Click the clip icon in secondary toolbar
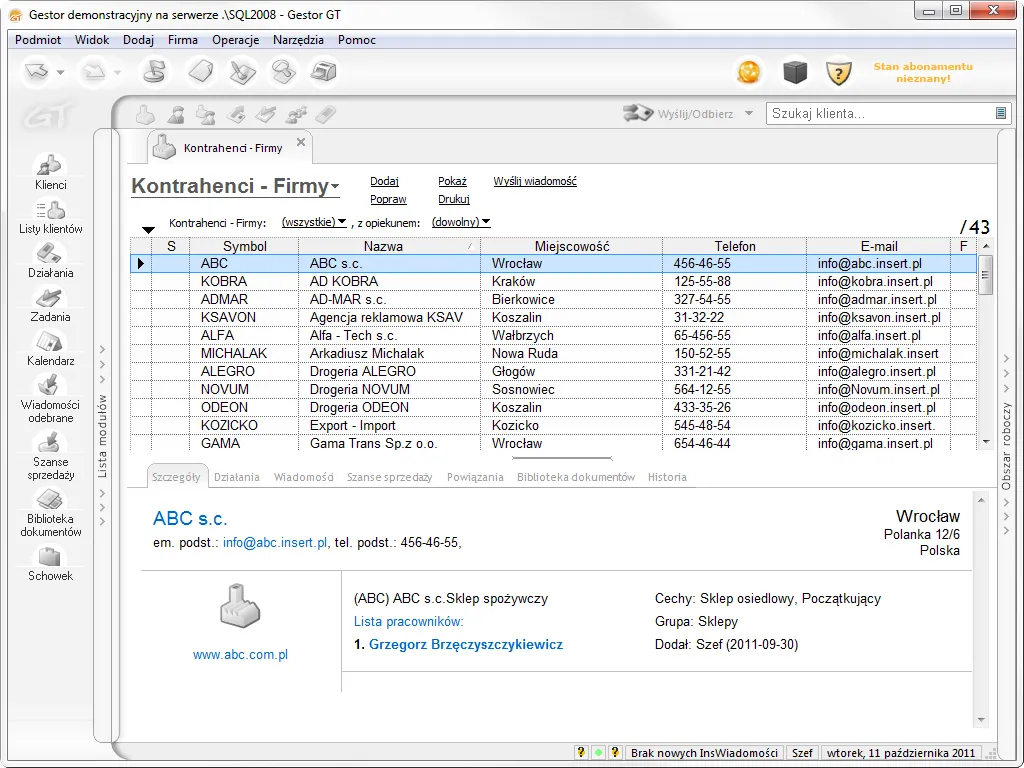This screenshot has height=768, width=1024. (325, 114)
